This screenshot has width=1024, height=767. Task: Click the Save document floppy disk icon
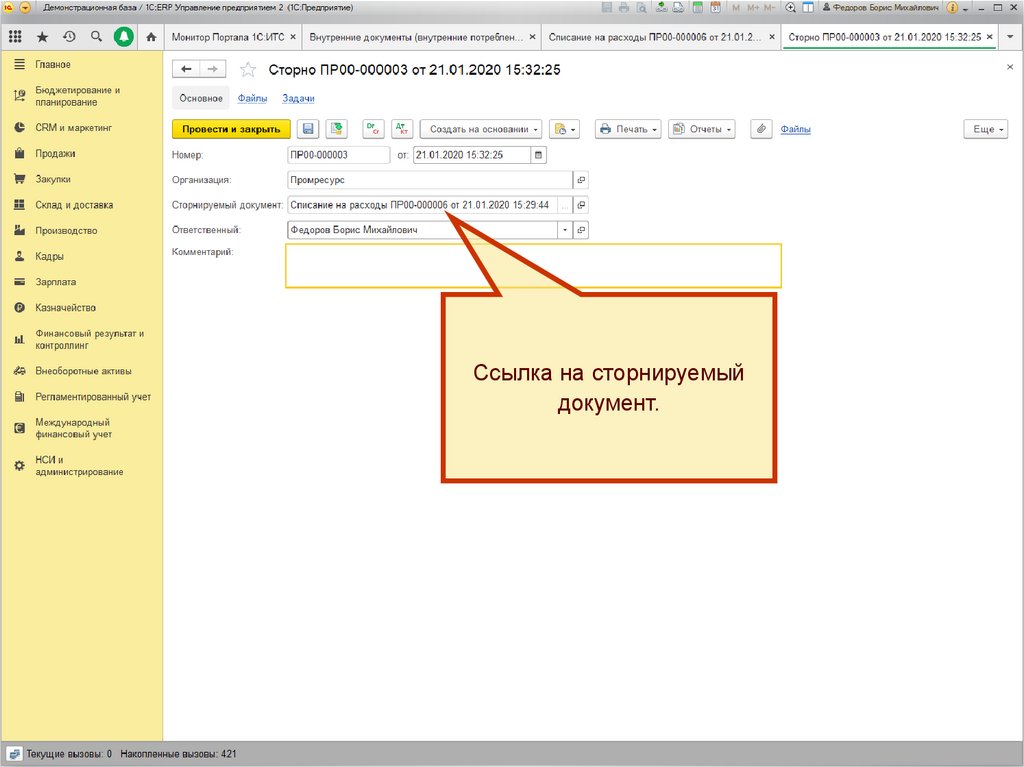coord(308,129)
